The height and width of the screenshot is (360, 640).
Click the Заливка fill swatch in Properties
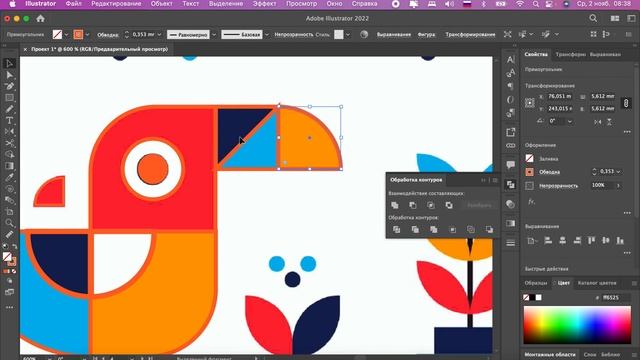tap(529, 158)
